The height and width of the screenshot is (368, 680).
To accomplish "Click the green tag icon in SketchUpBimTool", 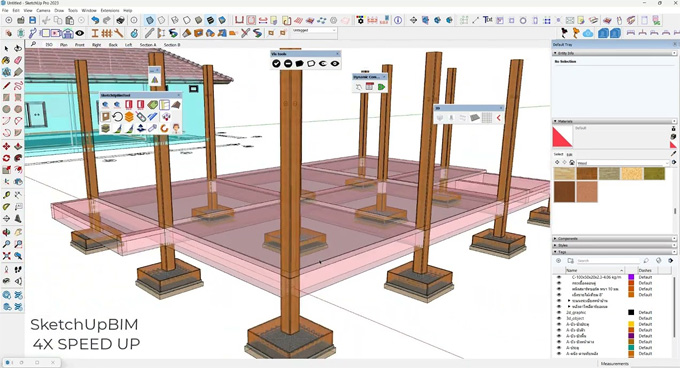I will pos(152,104).
